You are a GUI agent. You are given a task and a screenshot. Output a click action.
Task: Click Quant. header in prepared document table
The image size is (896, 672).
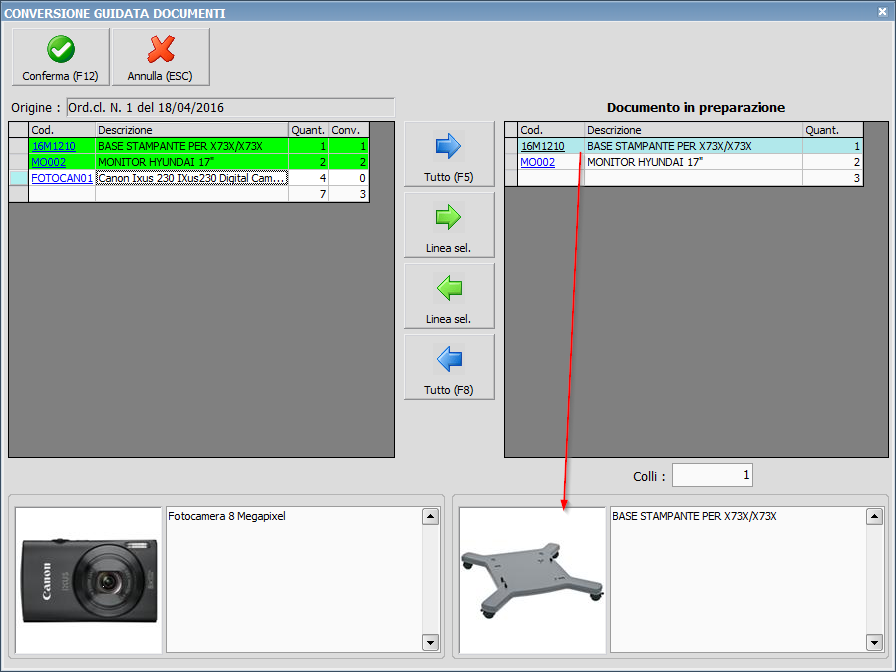(x=833, y=130)
